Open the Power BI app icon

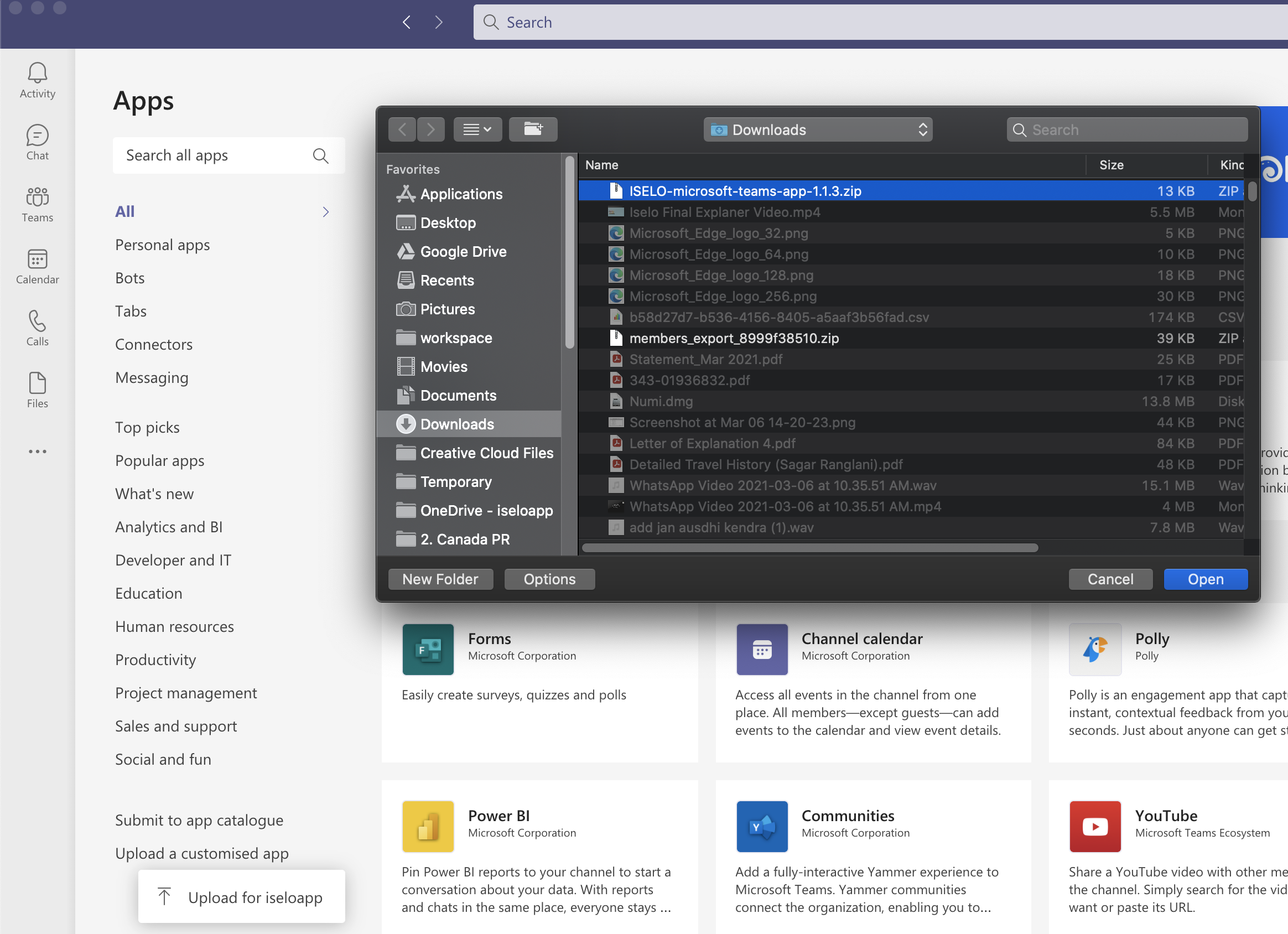[428, 827]
